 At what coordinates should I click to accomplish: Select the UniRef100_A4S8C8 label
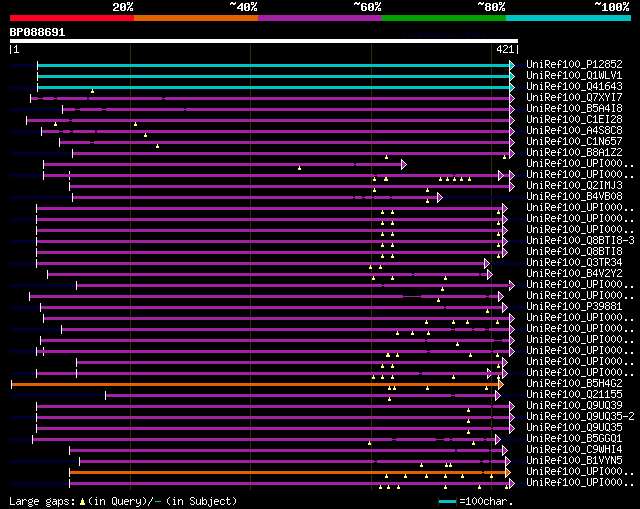[x=574, y=131]
